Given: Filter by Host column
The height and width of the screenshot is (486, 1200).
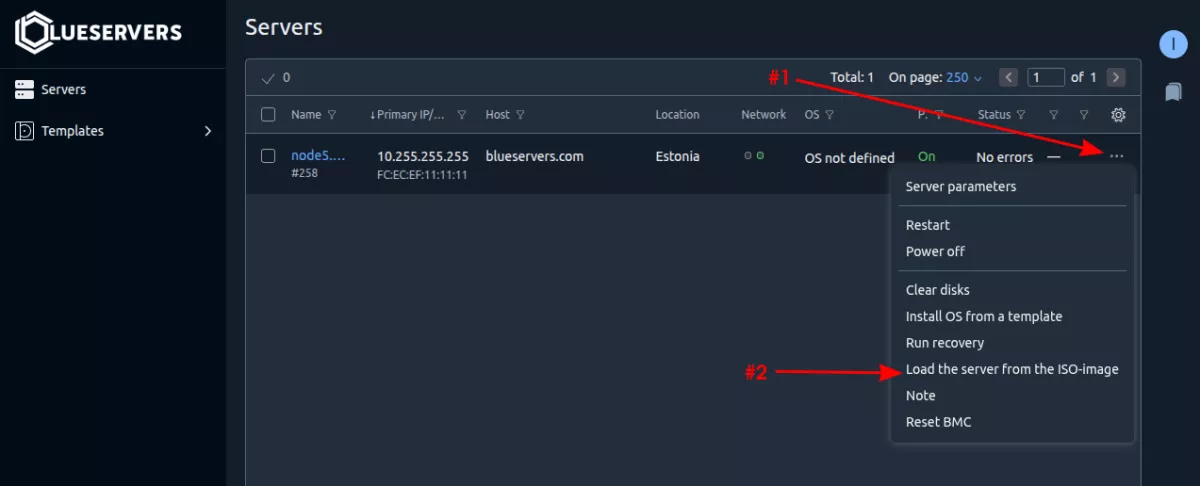Looking at the screenshot, I should click(521, 115).
